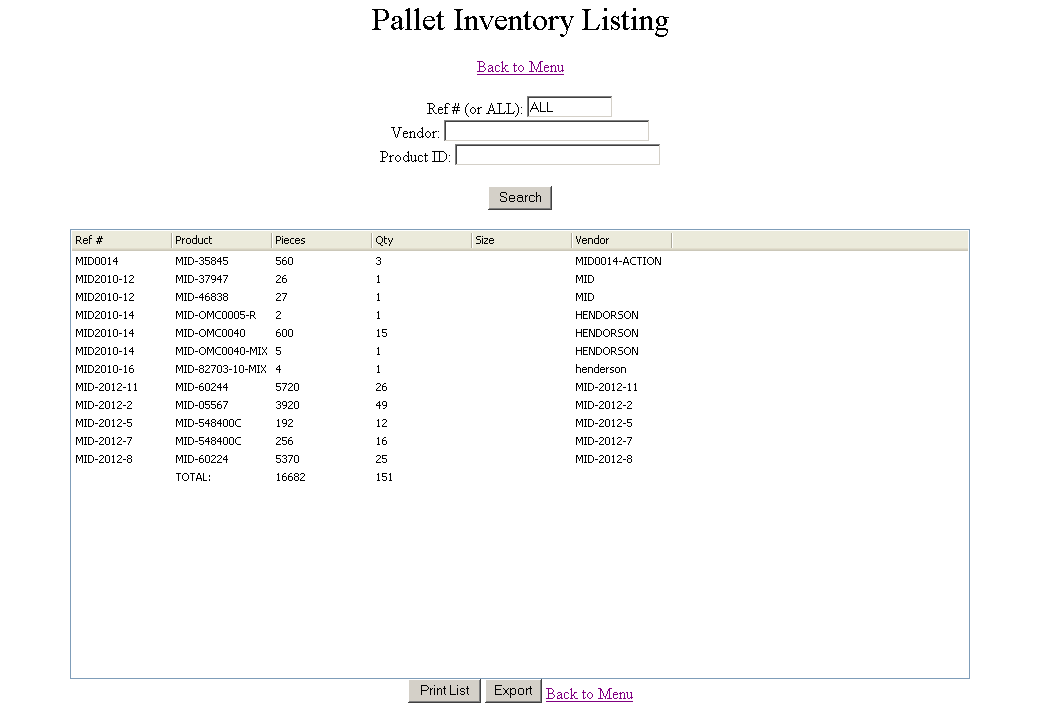
Task: Click the Print List button
Action: pyautogui.click(x=444, y=691)
